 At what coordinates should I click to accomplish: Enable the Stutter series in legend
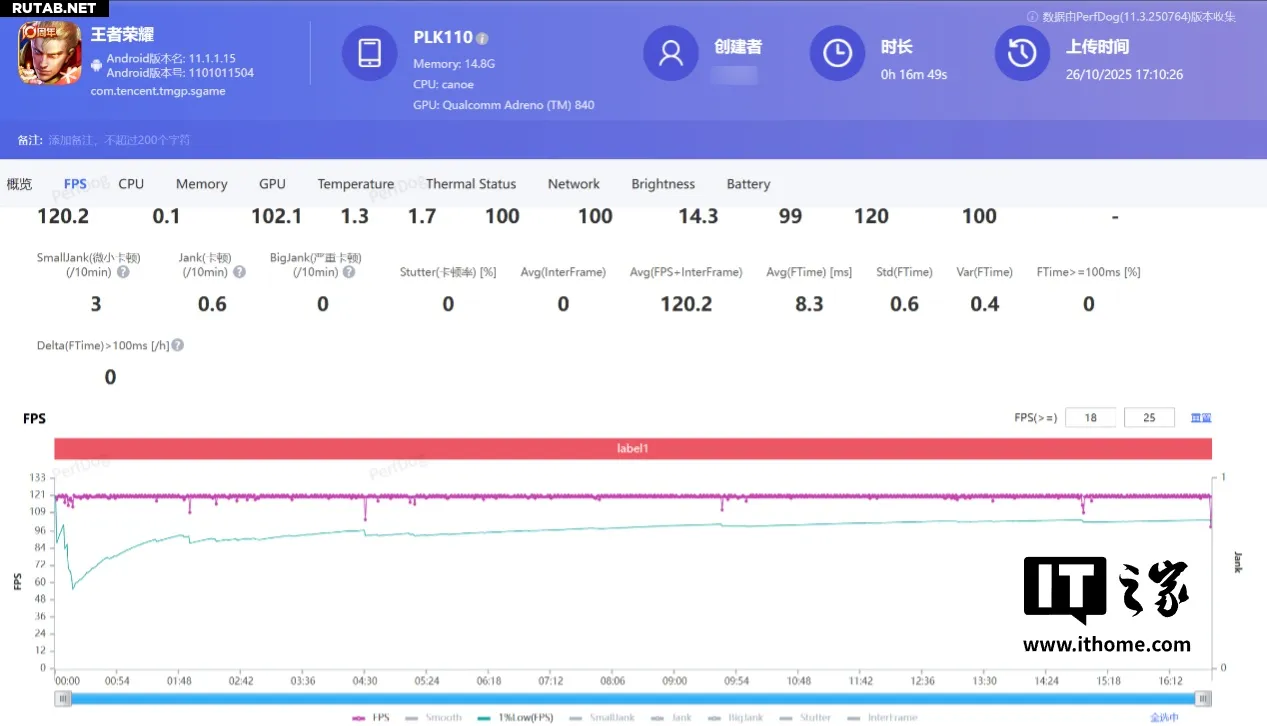[805, 717]
